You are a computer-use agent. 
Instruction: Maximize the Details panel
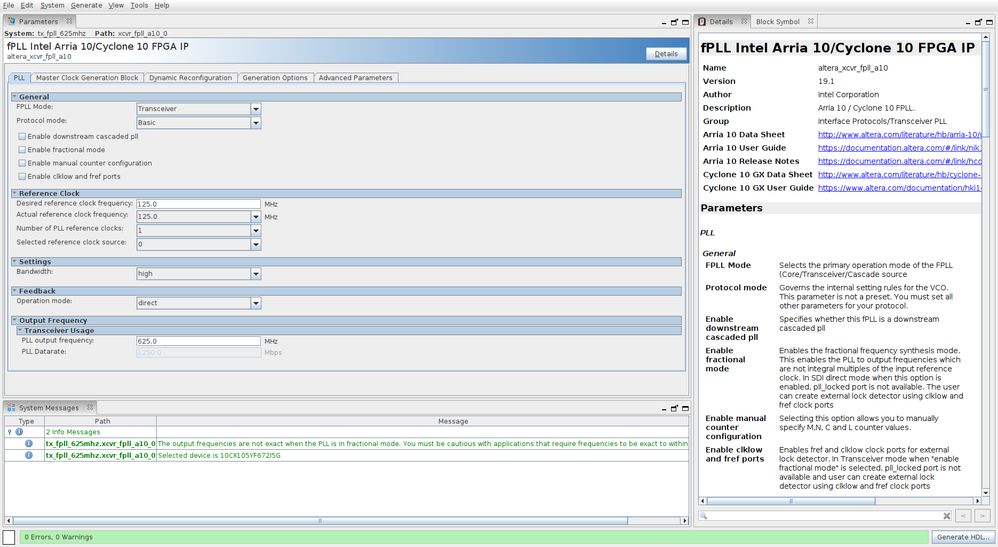click(989, 22)
